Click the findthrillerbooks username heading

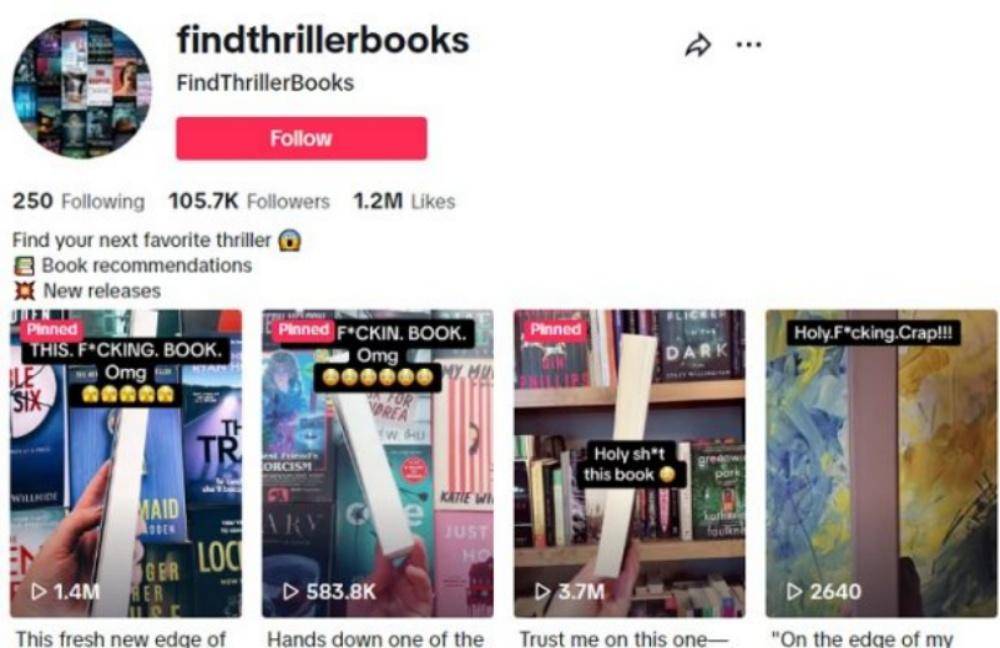(323, 40)
